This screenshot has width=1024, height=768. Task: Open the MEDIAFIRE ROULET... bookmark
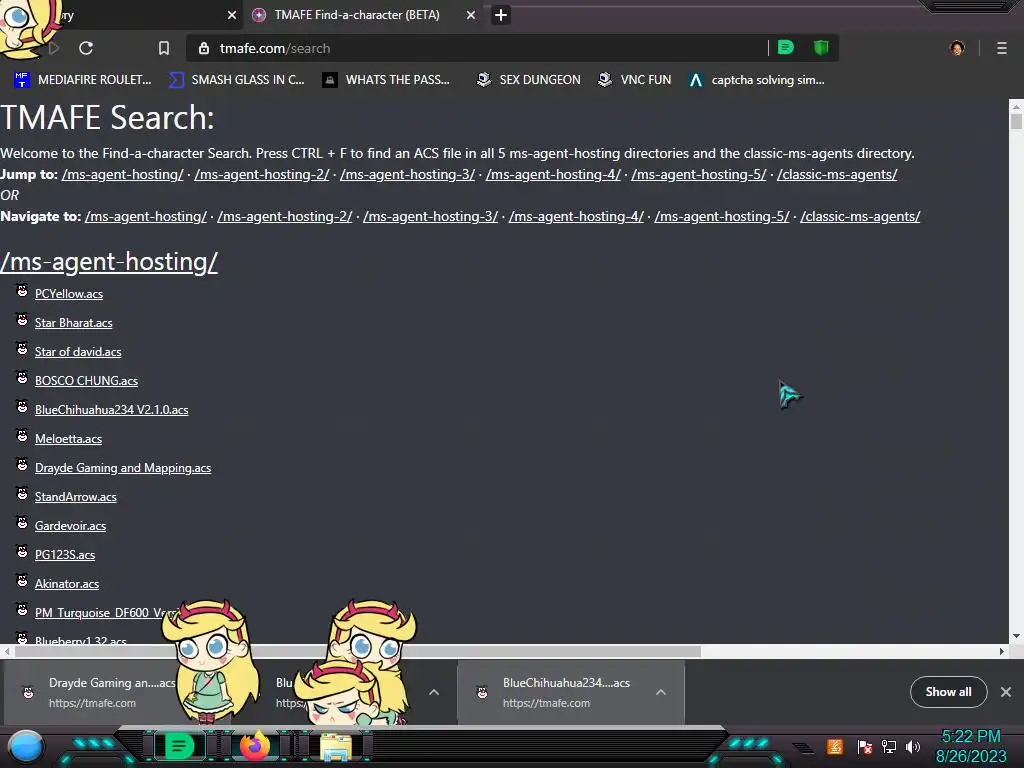pos(83,80)
